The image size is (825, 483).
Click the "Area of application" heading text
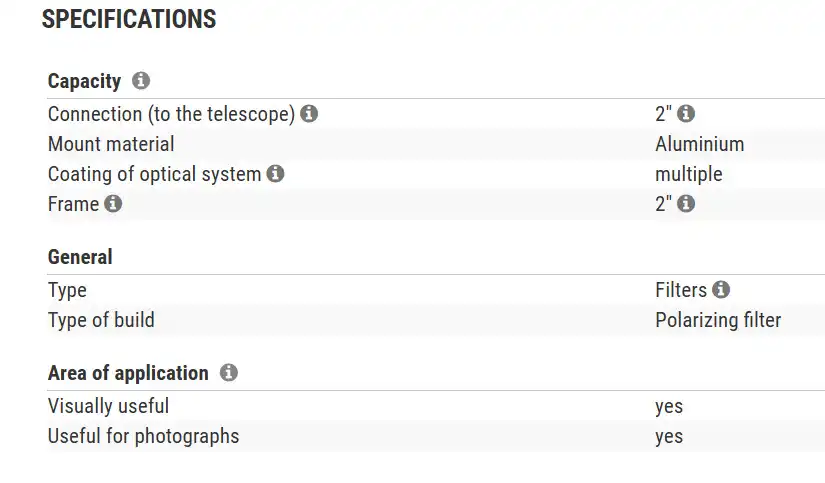tap(128, 373)
